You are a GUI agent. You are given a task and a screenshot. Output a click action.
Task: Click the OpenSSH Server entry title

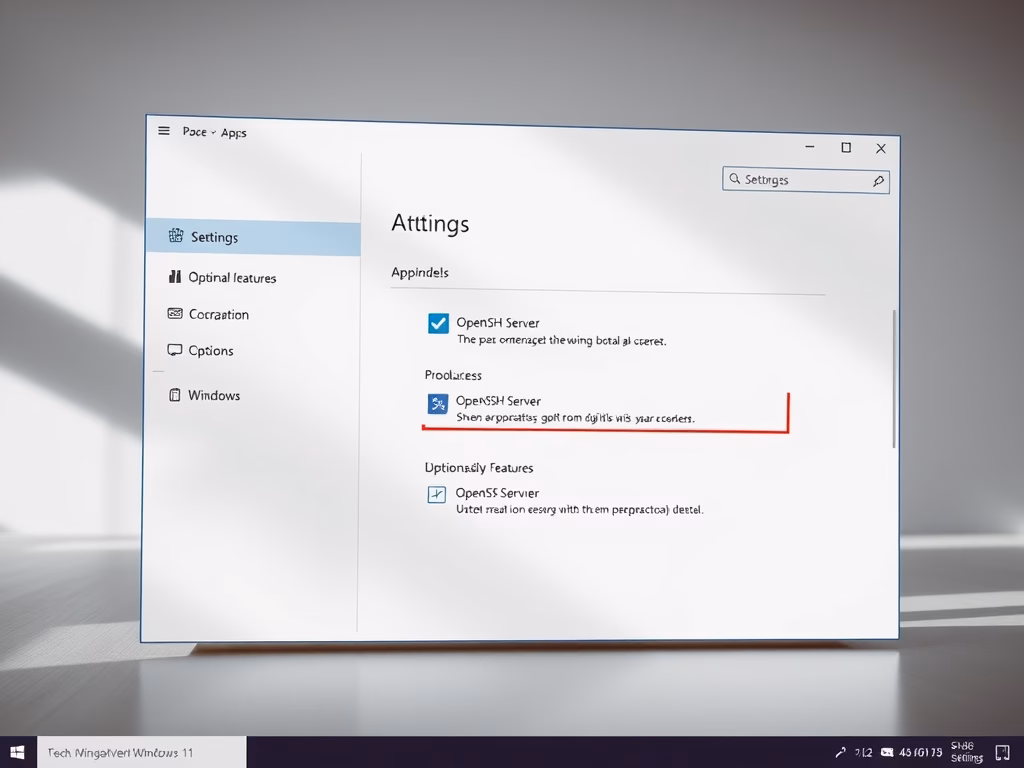(x=498, y=401)
